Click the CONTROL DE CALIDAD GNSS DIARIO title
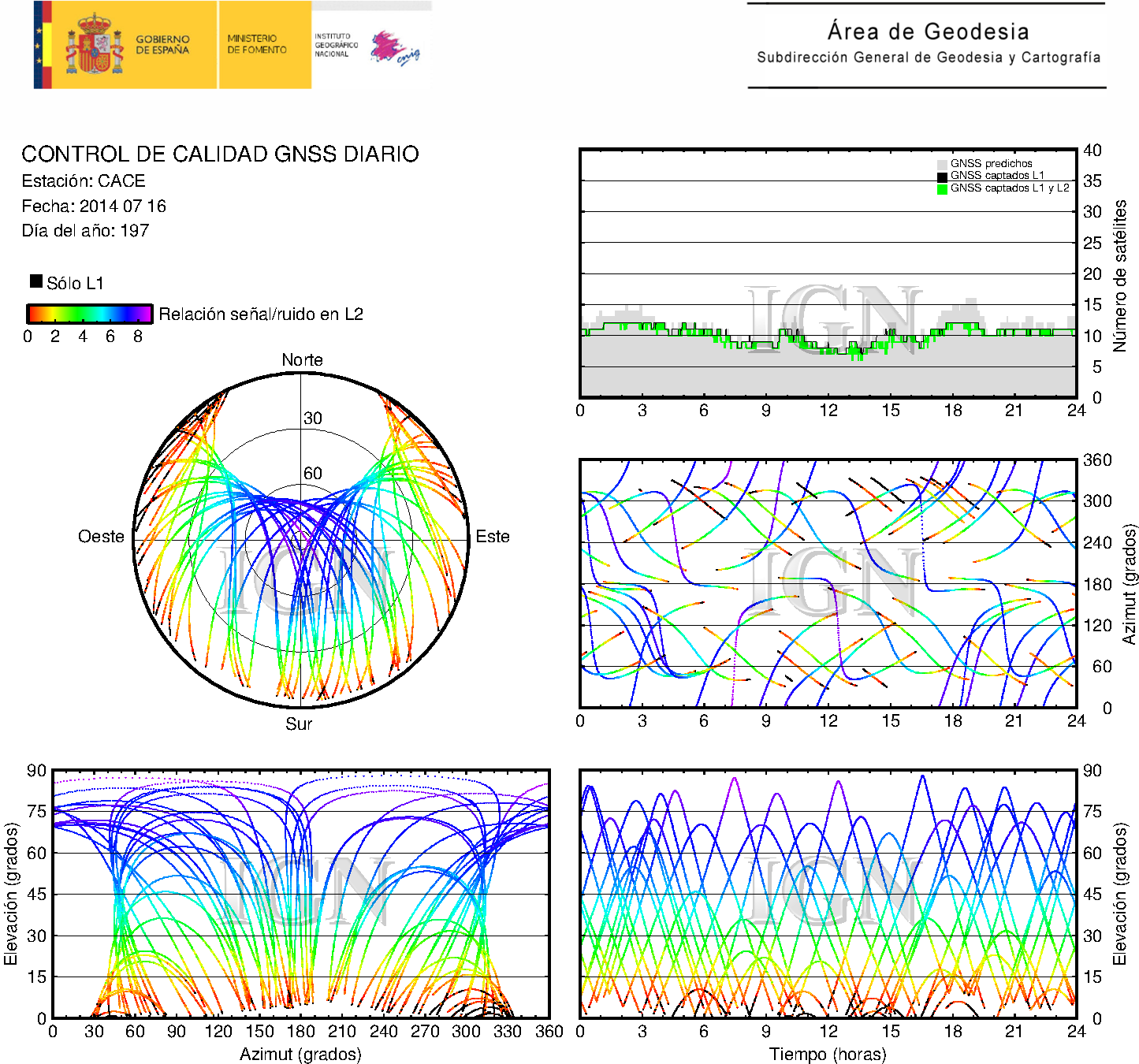This screenshot has height=1064, width=1139. [220, 154]
